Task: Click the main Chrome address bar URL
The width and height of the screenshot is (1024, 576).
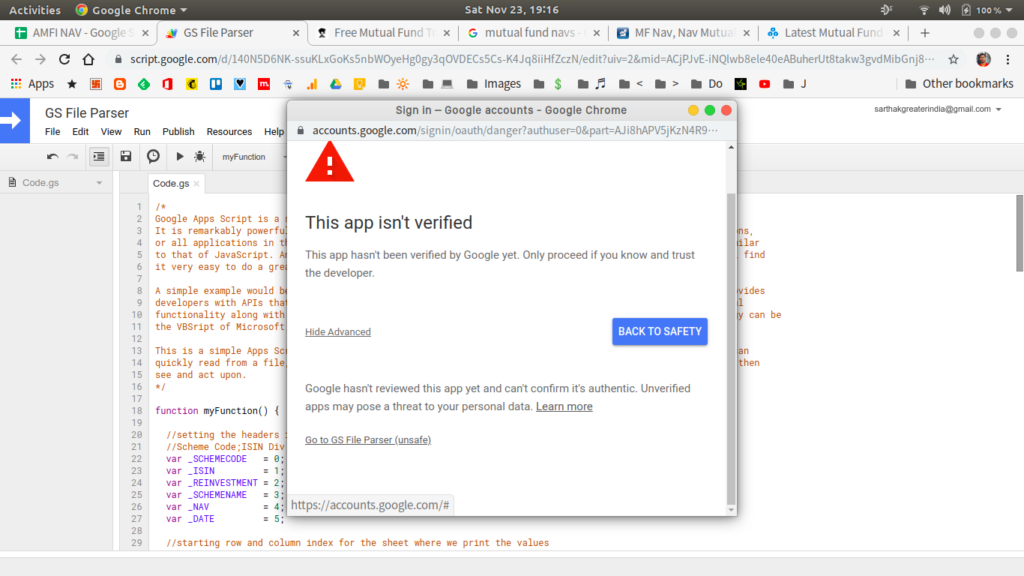Action: coord(531,59)
